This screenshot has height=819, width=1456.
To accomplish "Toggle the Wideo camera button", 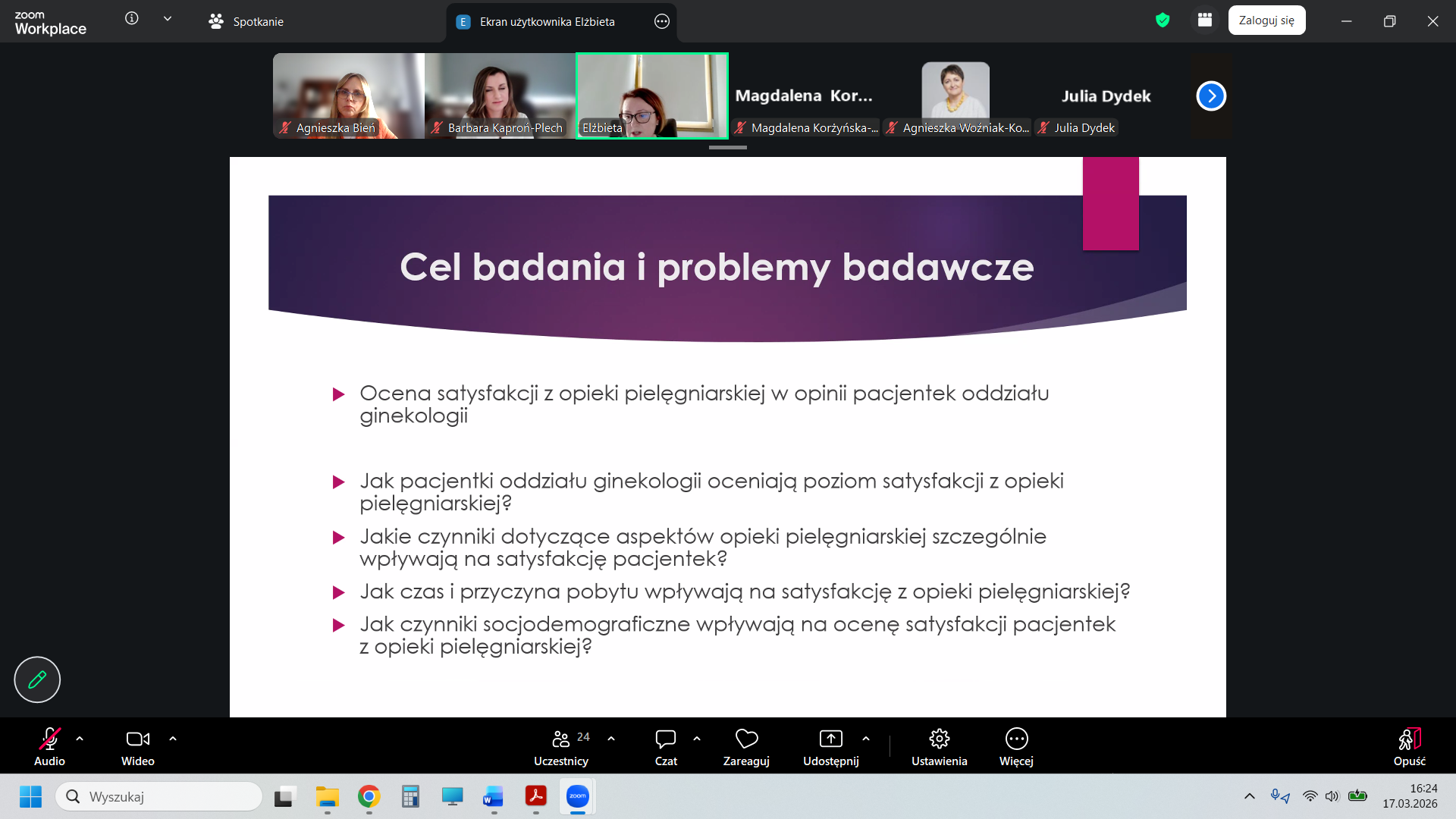I will click(137, 739).
